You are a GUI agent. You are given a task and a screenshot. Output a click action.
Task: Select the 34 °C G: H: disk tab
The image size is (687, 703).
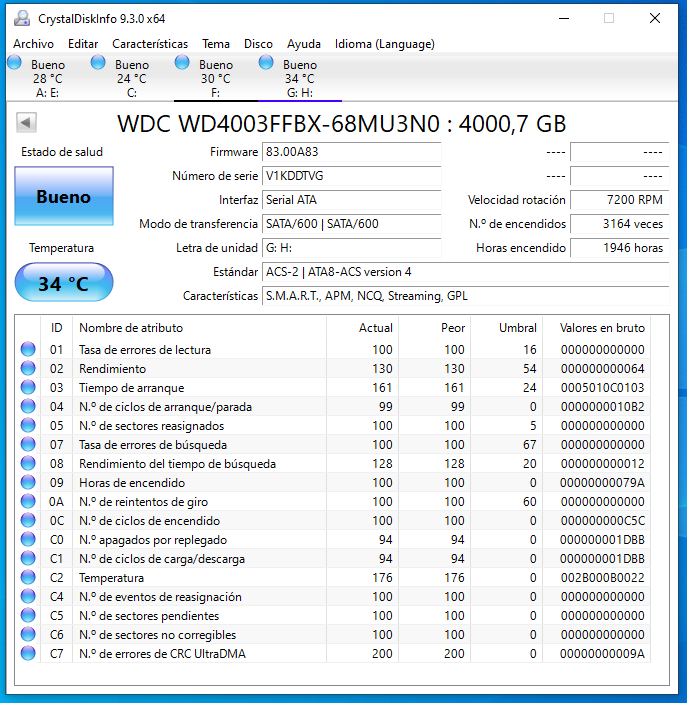point(300,78)
